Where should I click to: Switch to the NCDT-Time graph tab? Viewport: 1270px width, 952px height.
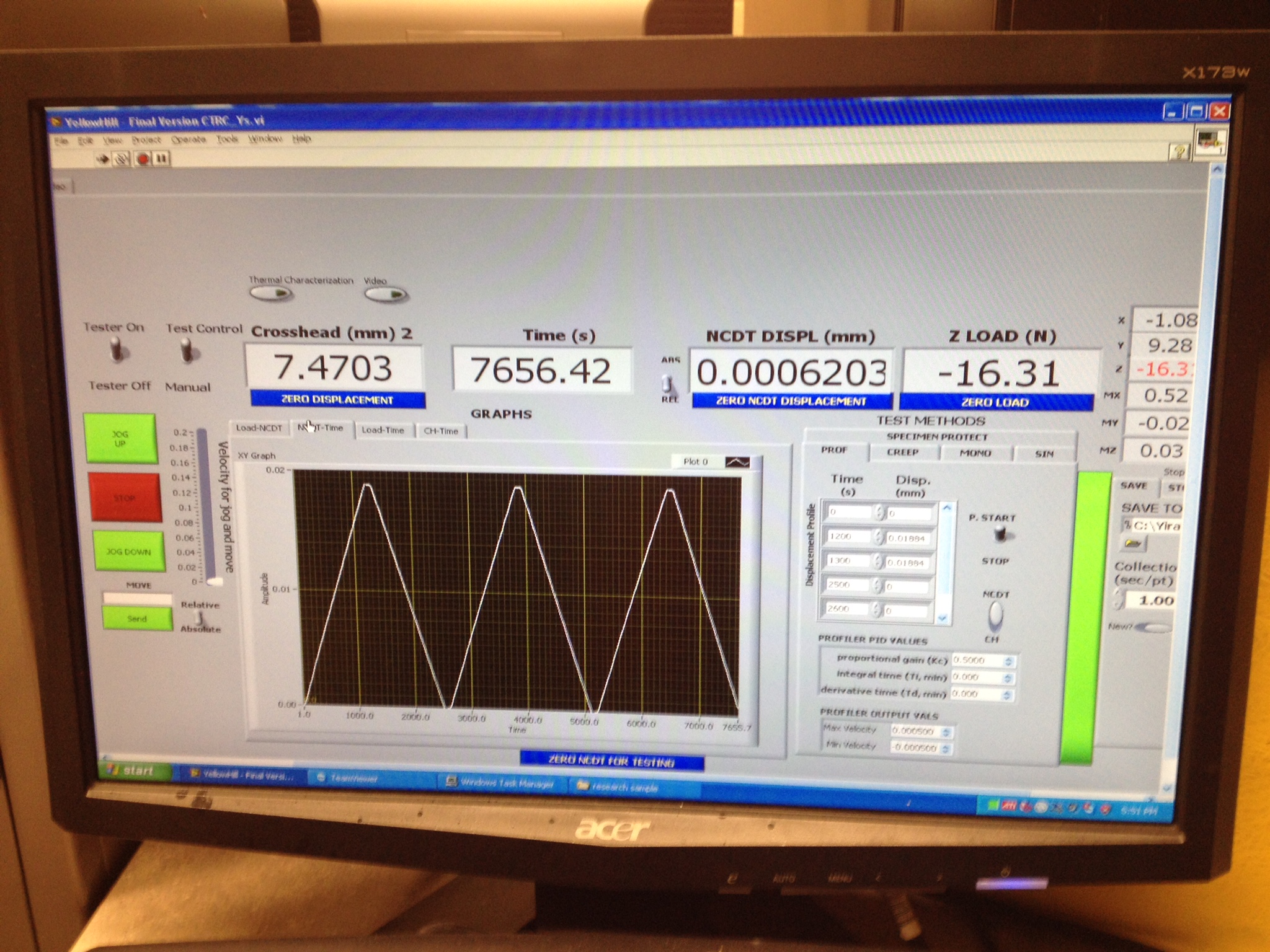(x=321, y=428)
